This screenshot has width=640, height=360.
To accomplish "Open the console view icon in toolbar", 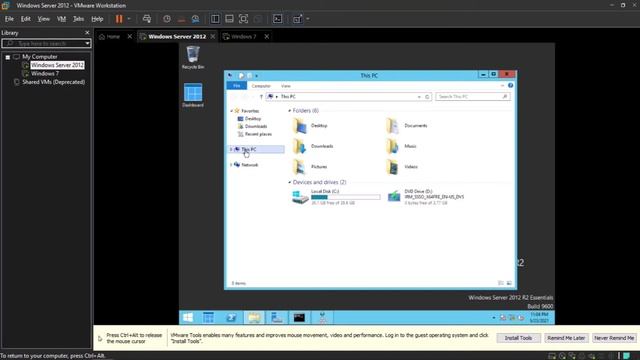I will pyautogui.click(x=278, y=19).
